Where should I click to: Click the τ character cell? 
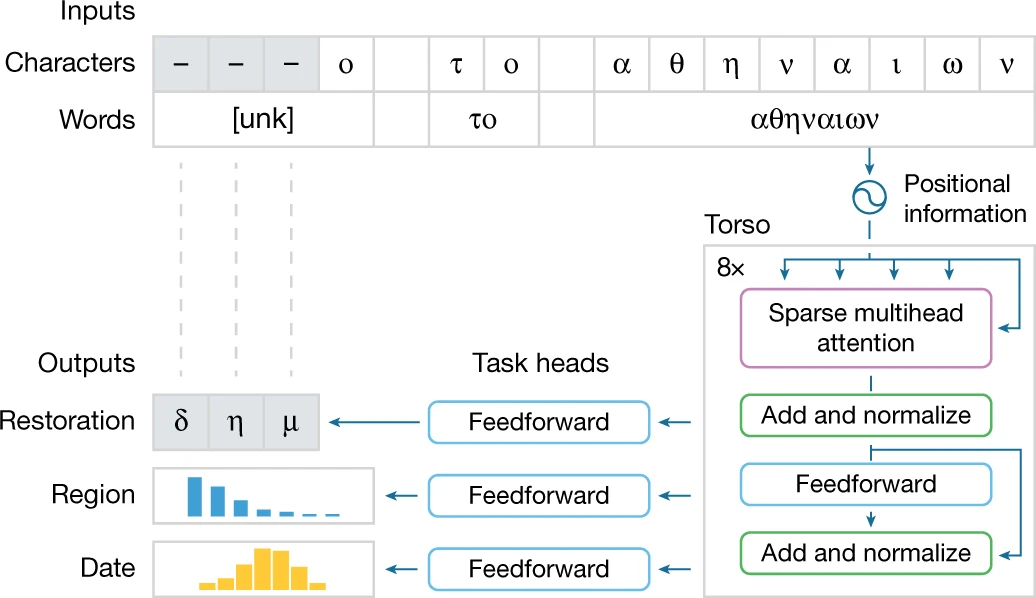coord(456,64)
